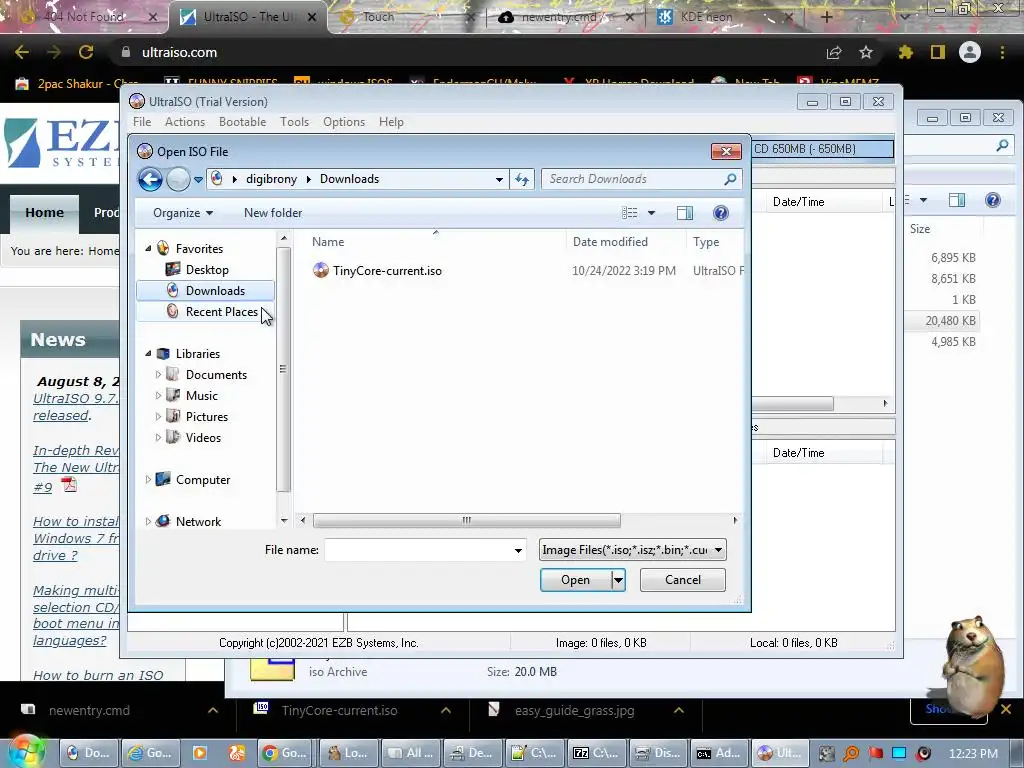
Task: Open UltraISO Help menu
Action: tap(391, 122)
